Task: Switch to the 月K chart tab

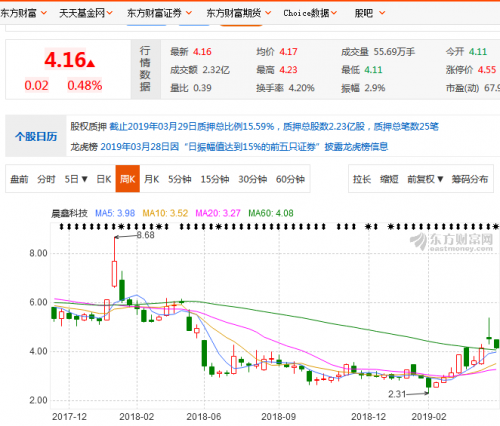Action: 152,179
